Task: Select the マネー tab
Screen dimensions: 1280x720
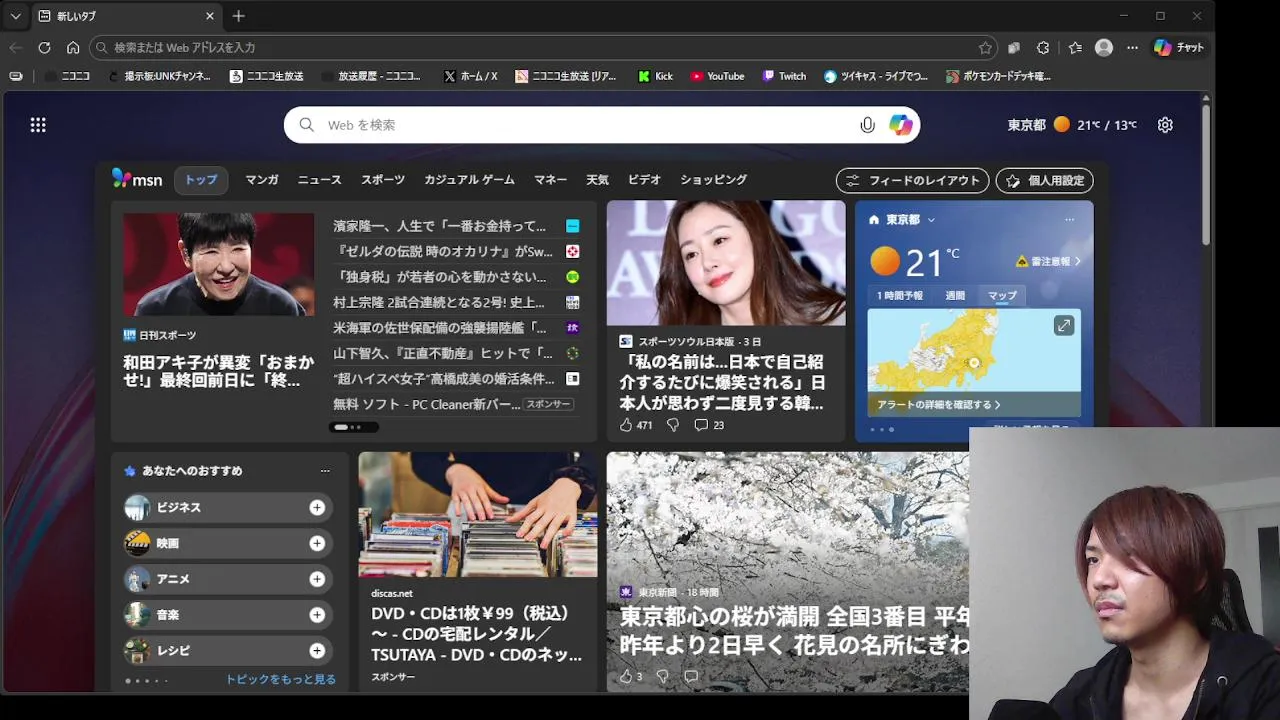Action: point(550,180)
